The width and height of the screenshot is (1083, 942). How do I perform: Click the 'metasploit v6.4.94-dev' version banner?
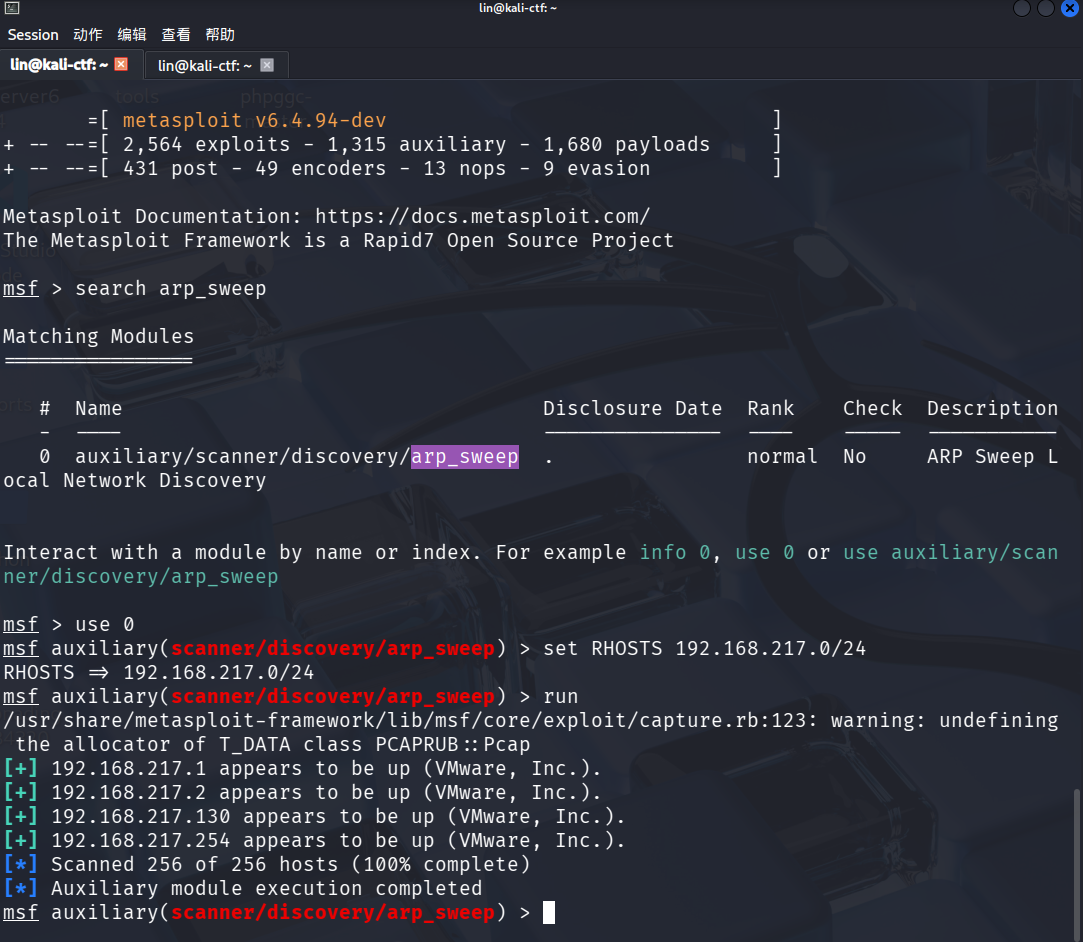254,120
